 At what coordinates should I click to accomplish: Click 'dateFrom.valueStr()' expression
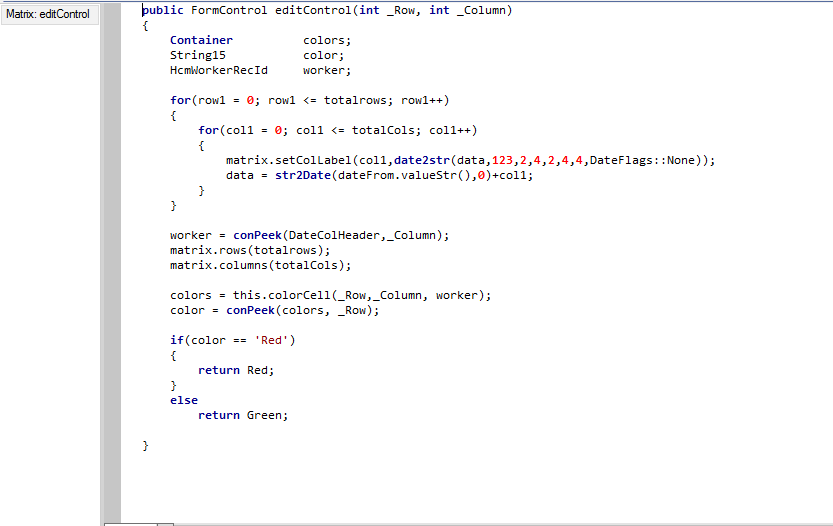click(x=404, y=175)
